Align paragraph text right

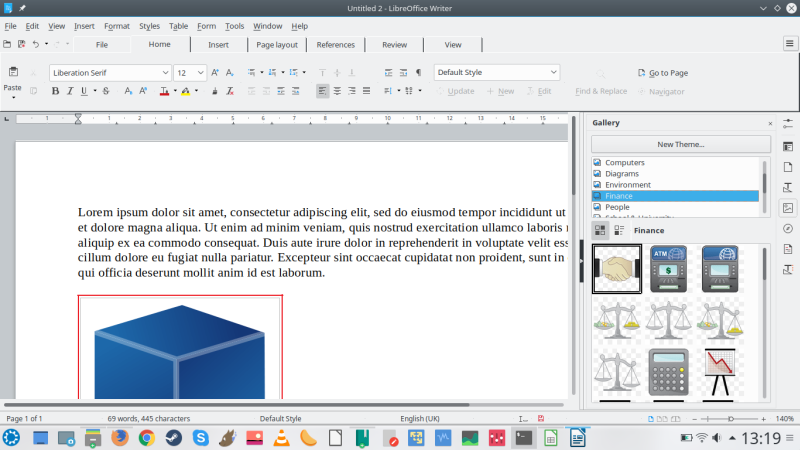point(352,91)
